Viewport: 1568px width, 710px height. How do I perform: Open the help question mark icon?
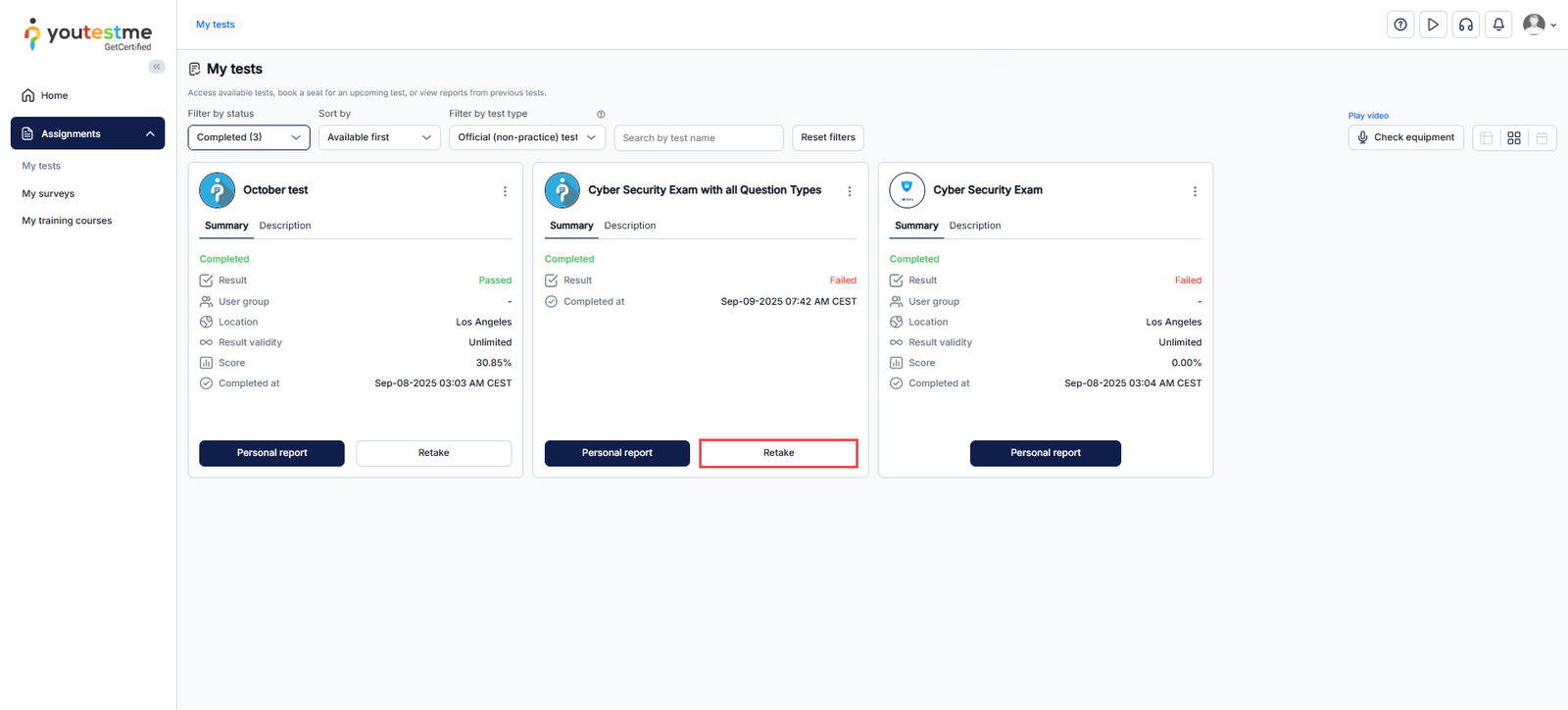[x=1400, y=25]
